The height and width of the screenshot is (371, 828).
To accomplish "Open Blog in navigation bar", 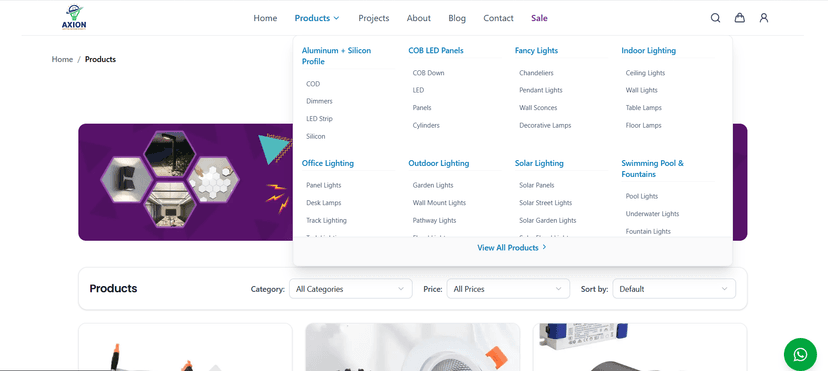I will tap(457, 18).
